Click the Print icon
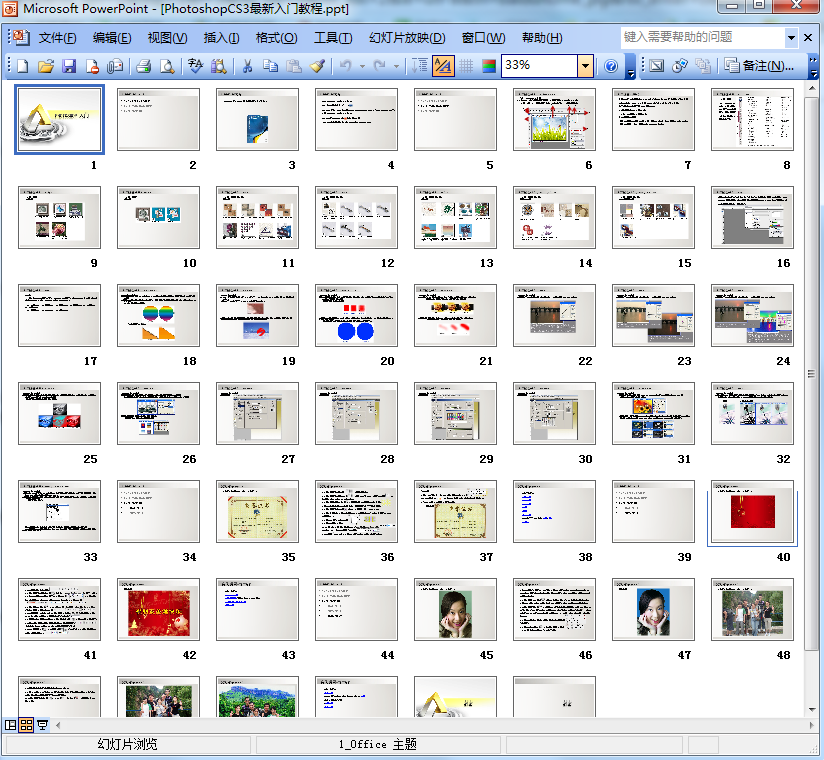Image resolution: width=824 pixels, height=760 pixels. point(143,66)
